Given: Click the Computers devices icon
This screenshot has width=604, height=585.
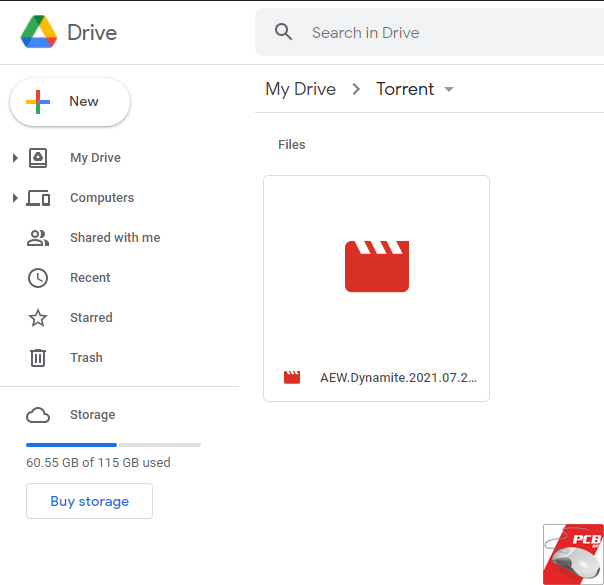Looking at the screenshot, I should pyautogui.click(x=38, y=198).
